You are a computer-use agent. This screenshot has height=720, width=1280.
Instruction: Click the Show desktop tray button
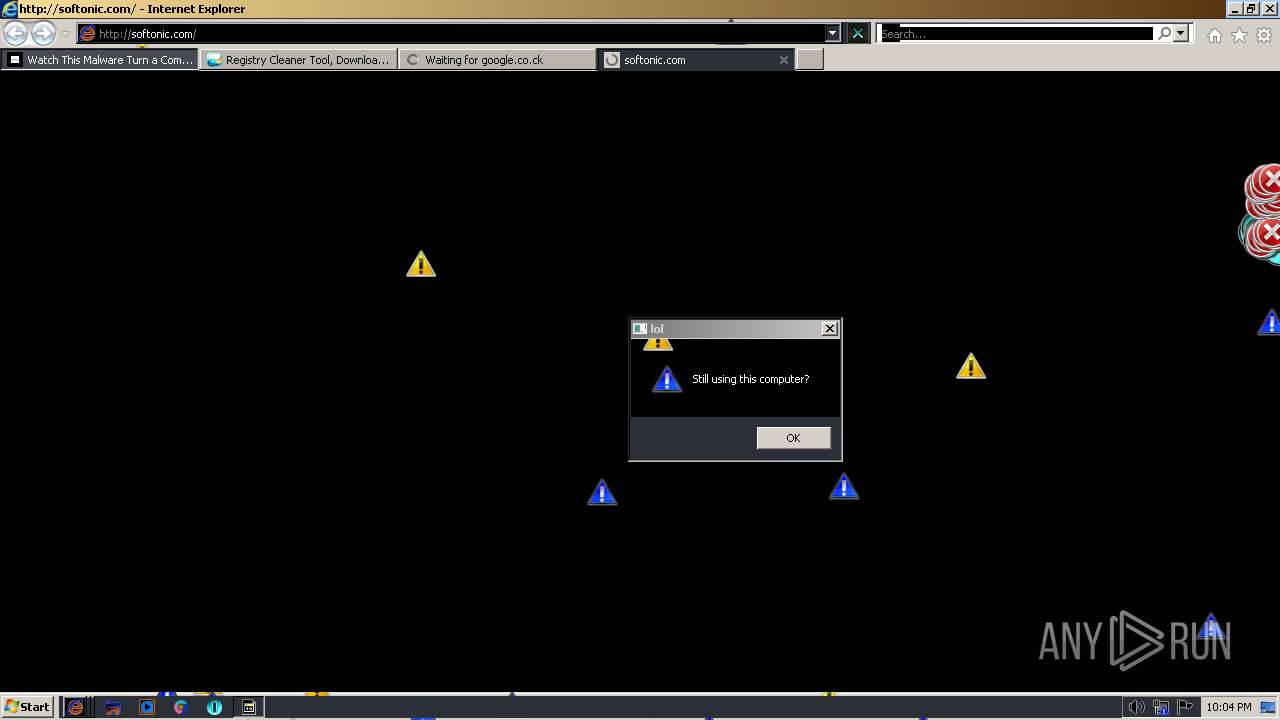1268,707
